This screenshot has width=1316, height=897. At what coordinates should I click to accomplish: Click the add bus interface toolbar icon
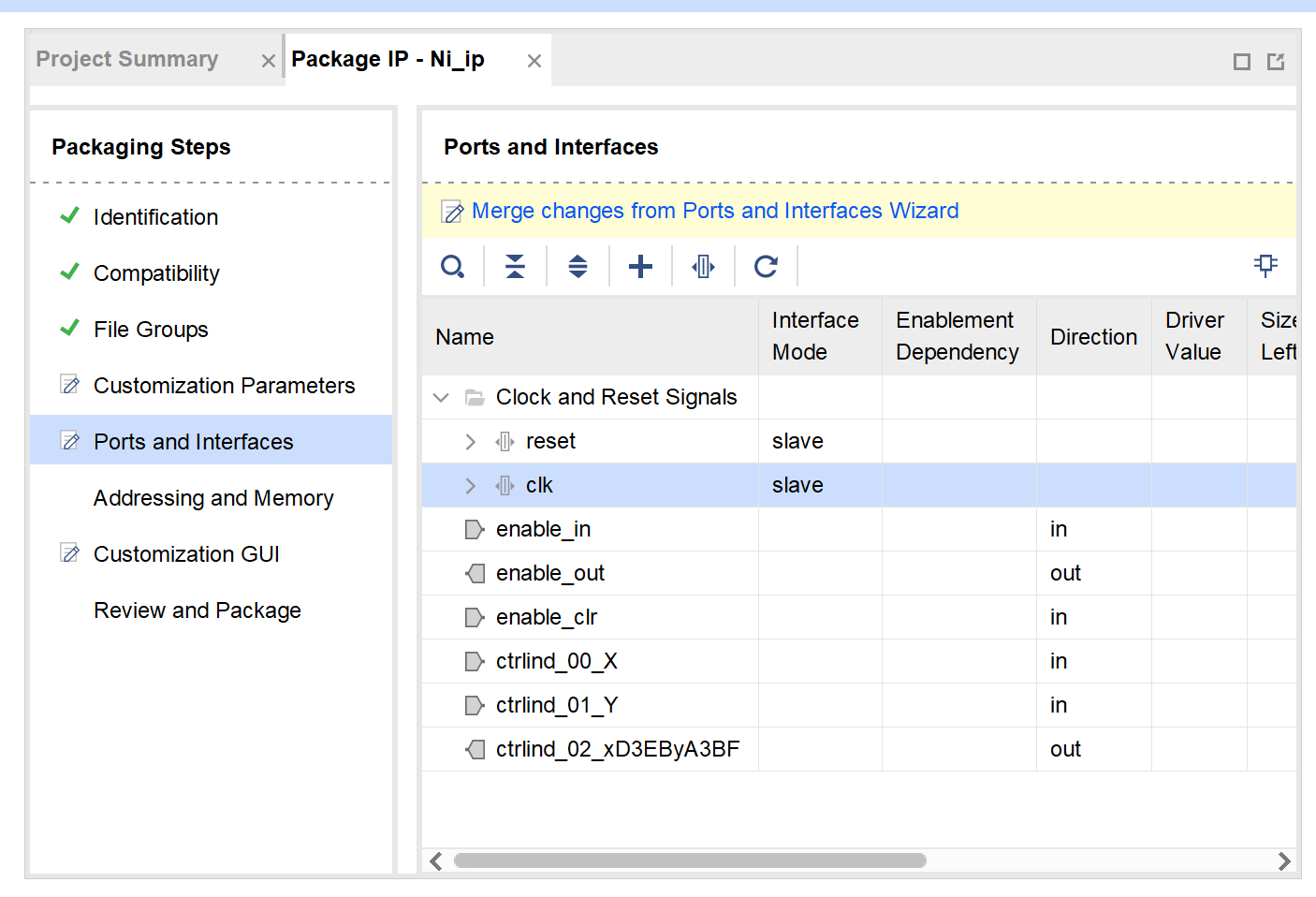click(x=703, y=267)
